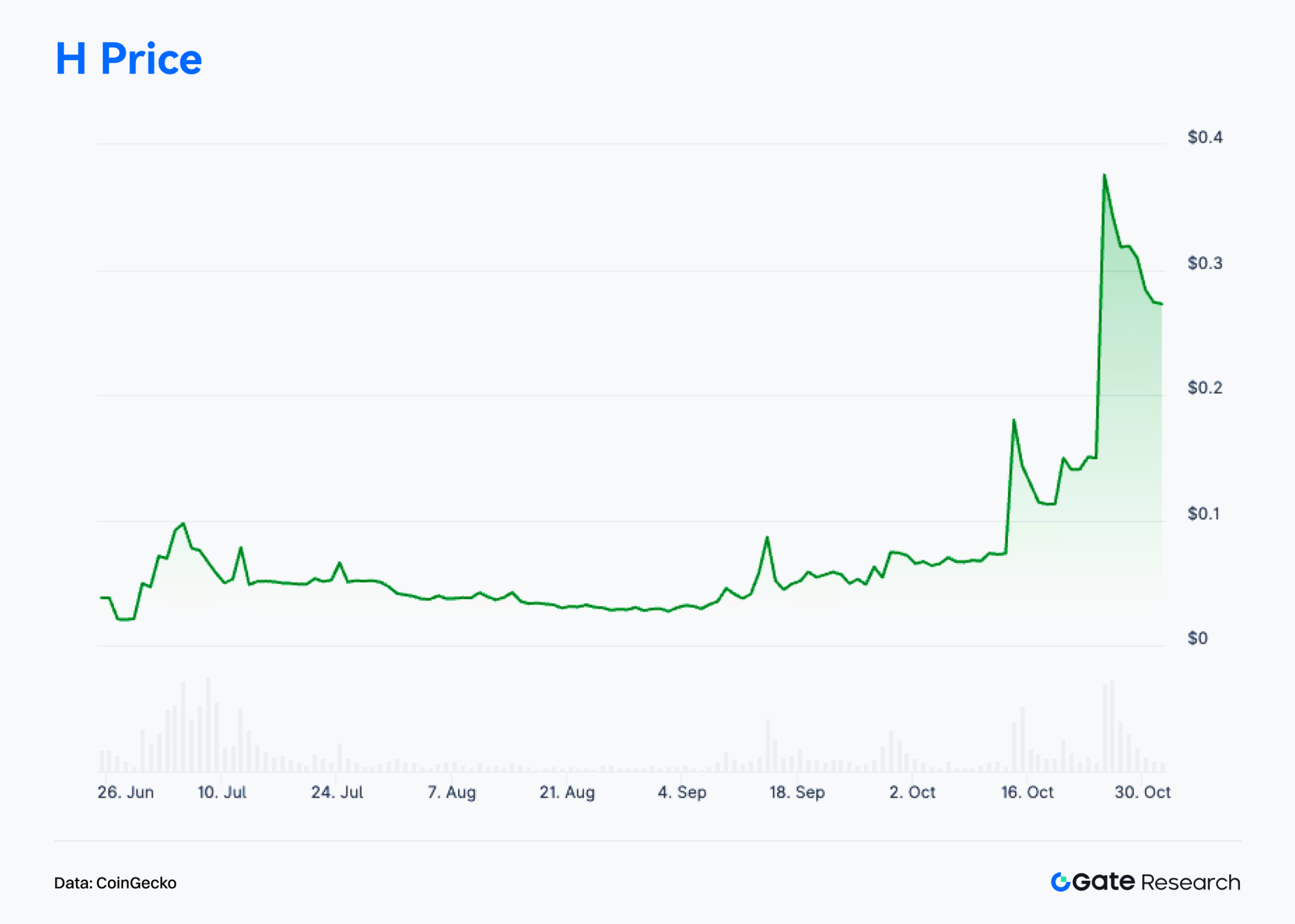This screenshot has width=1295, height=924.
Task: Click the 4. Sep date label
Action: [682, 792]
